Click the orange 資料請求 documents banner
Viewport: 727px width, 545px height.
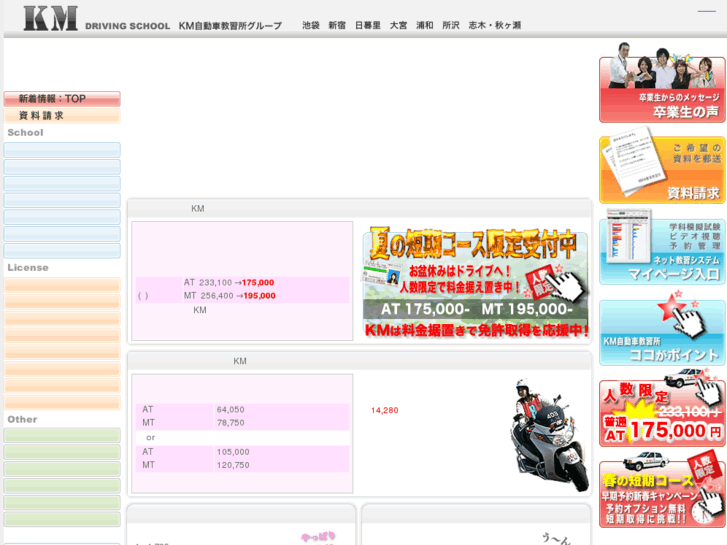click(662, 166)
